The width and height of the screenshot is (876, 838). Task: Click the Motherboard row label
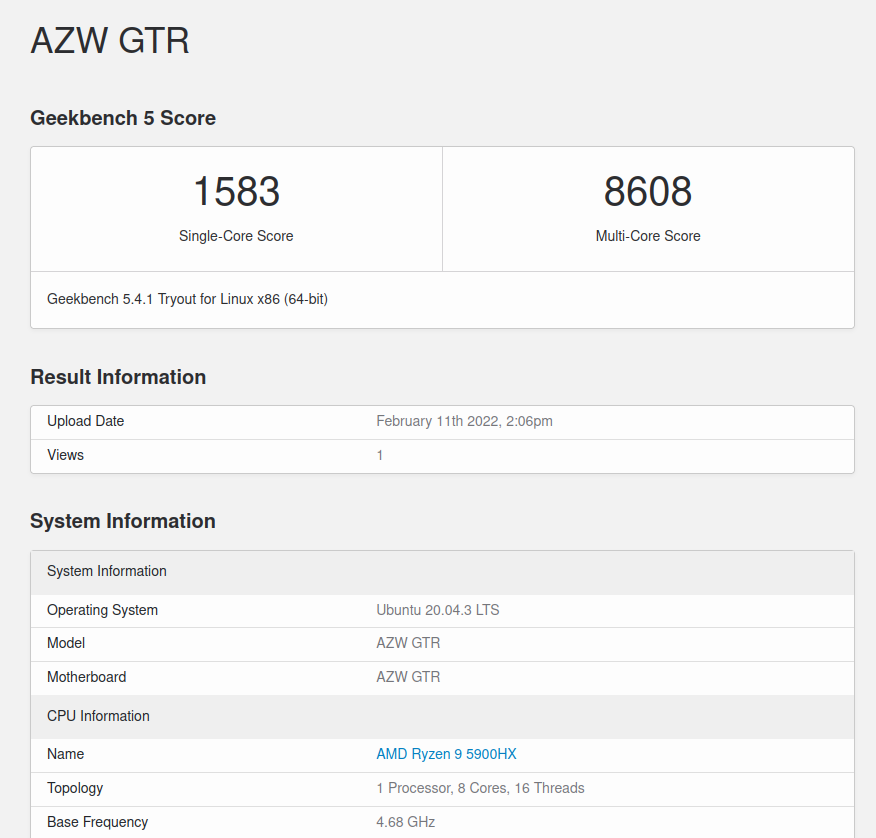(87, 677)
